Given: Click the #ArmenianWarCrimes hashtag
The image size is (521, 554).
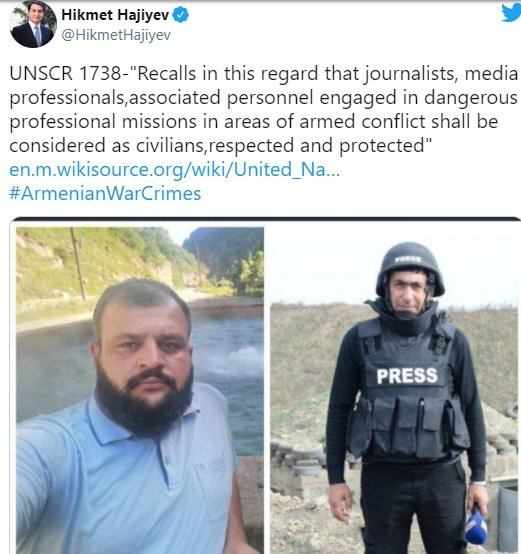Looking at the screenshot, I should 105,193.
